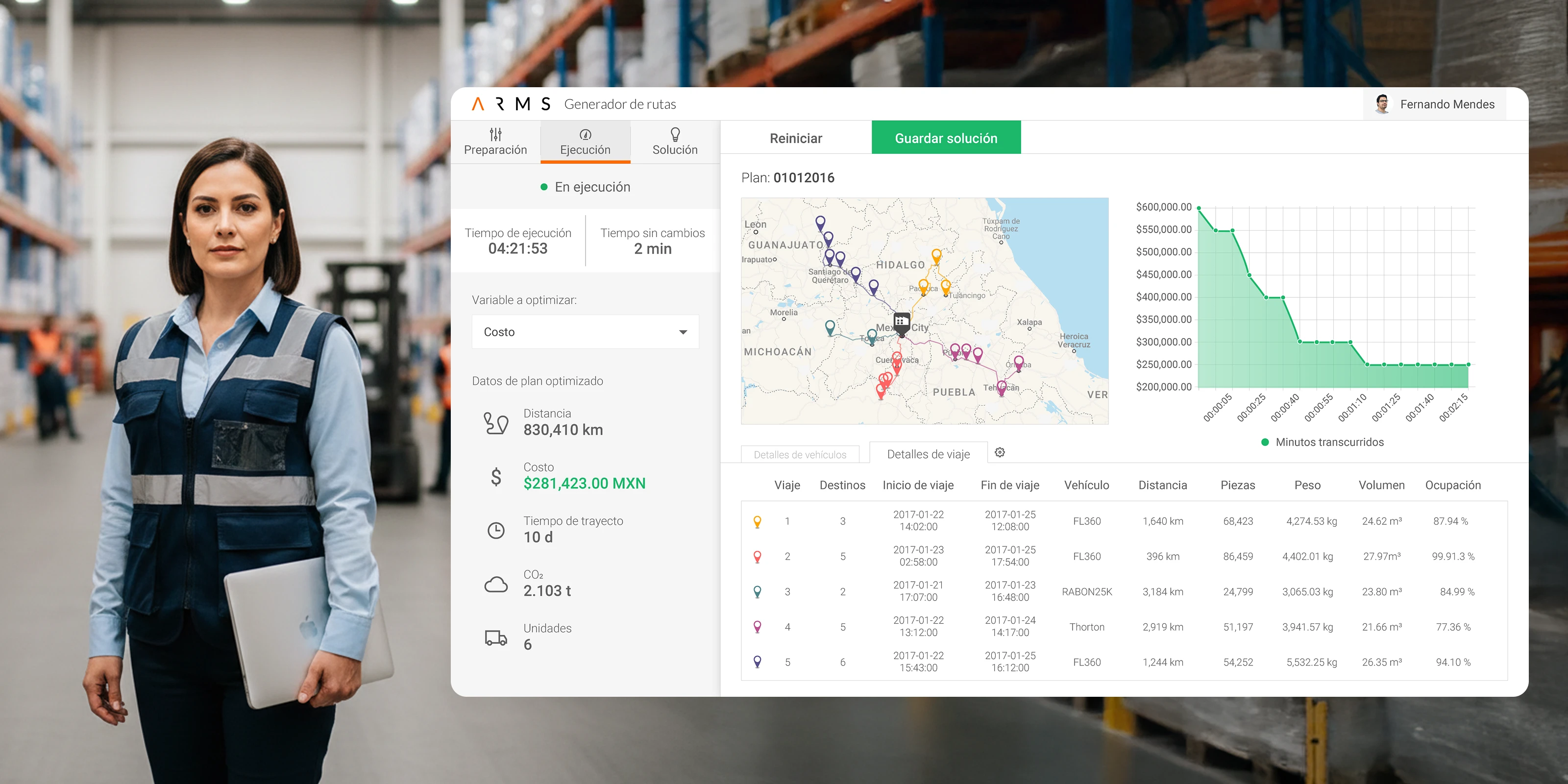Click the yellow pin icon for trip 1
This screenshot has width=1568, height=784.
tap(757, 522)
